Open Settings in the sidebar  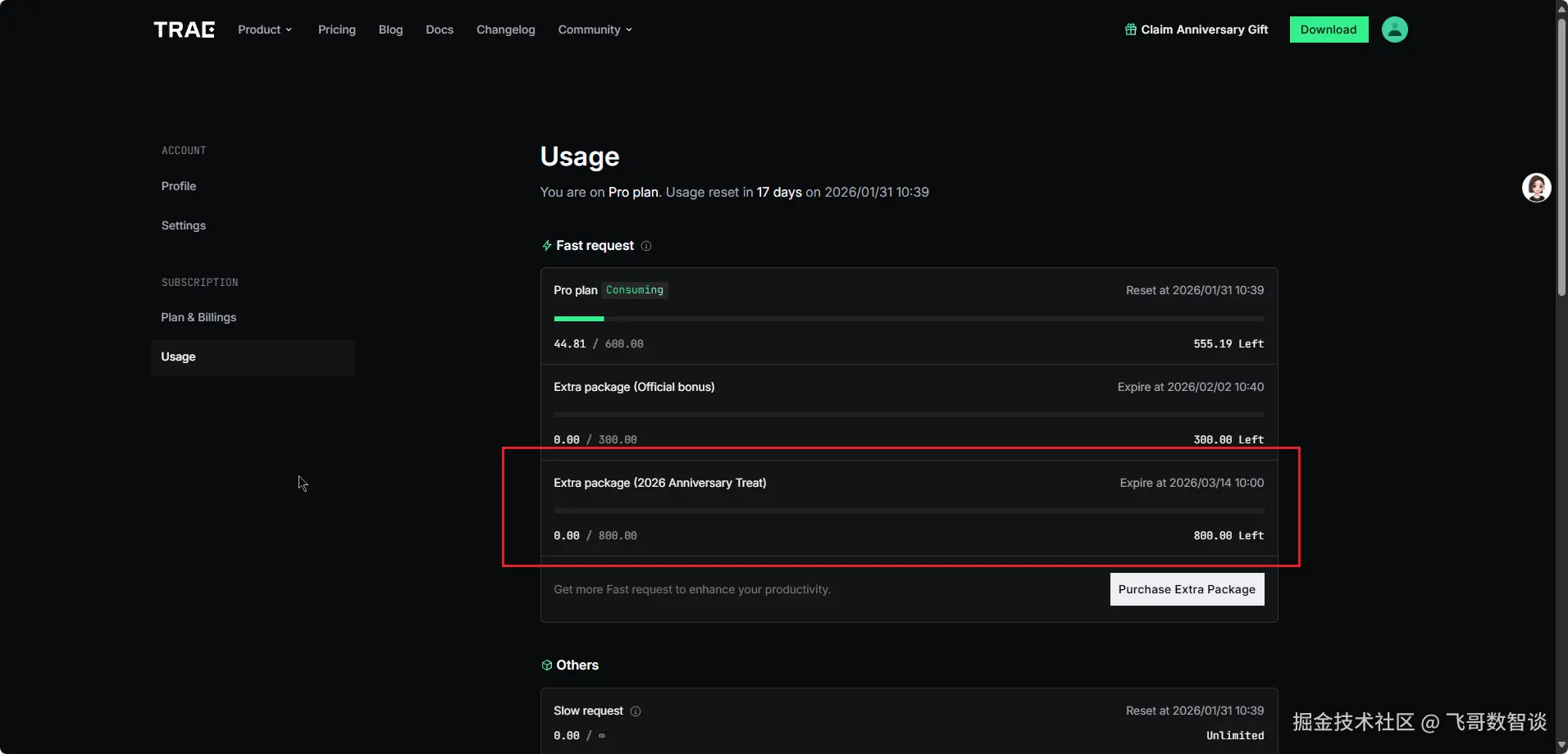click(184, 225)
